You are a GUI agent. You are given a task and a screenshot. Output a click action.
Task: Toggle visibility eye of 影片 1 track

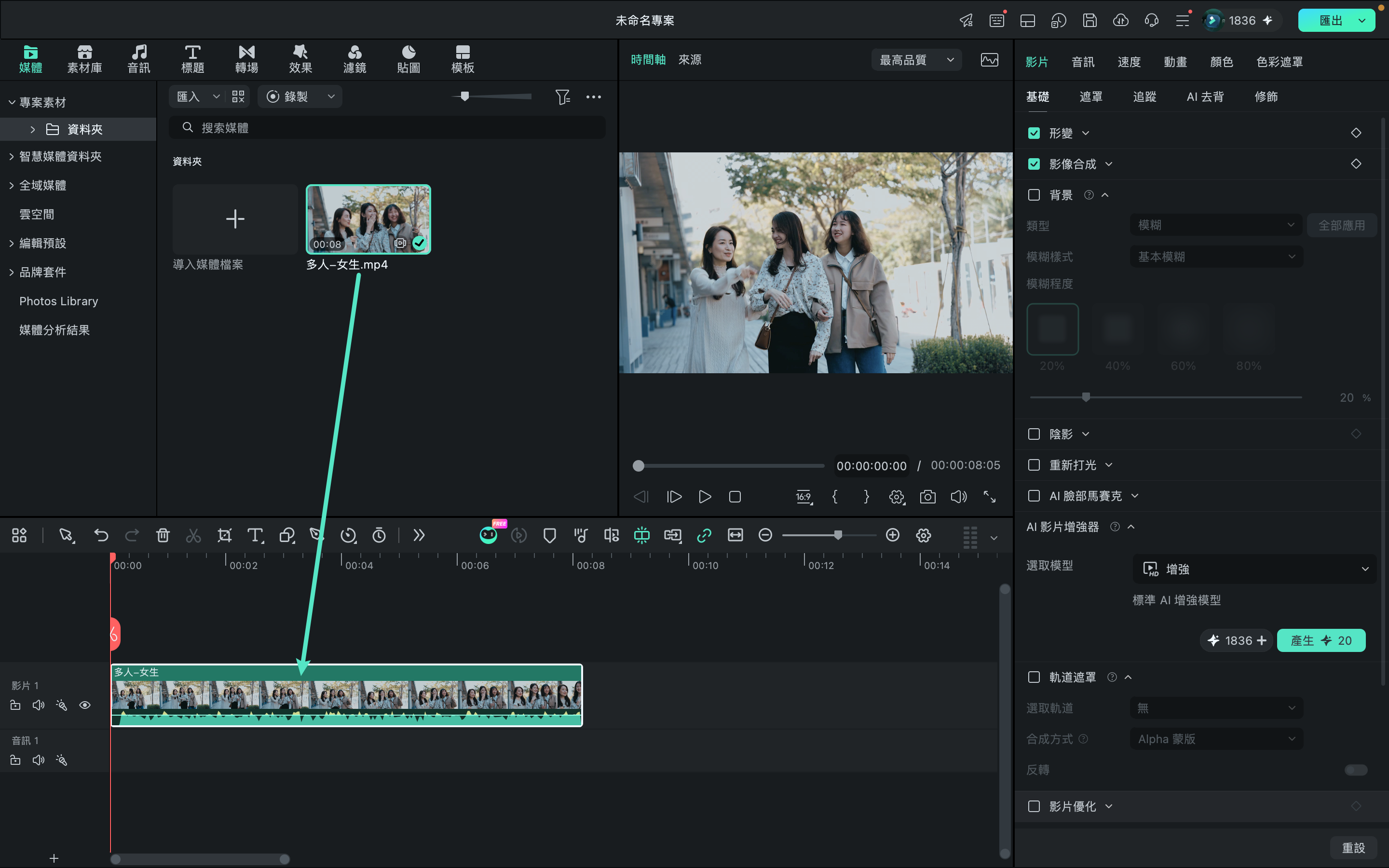[85, 705]
